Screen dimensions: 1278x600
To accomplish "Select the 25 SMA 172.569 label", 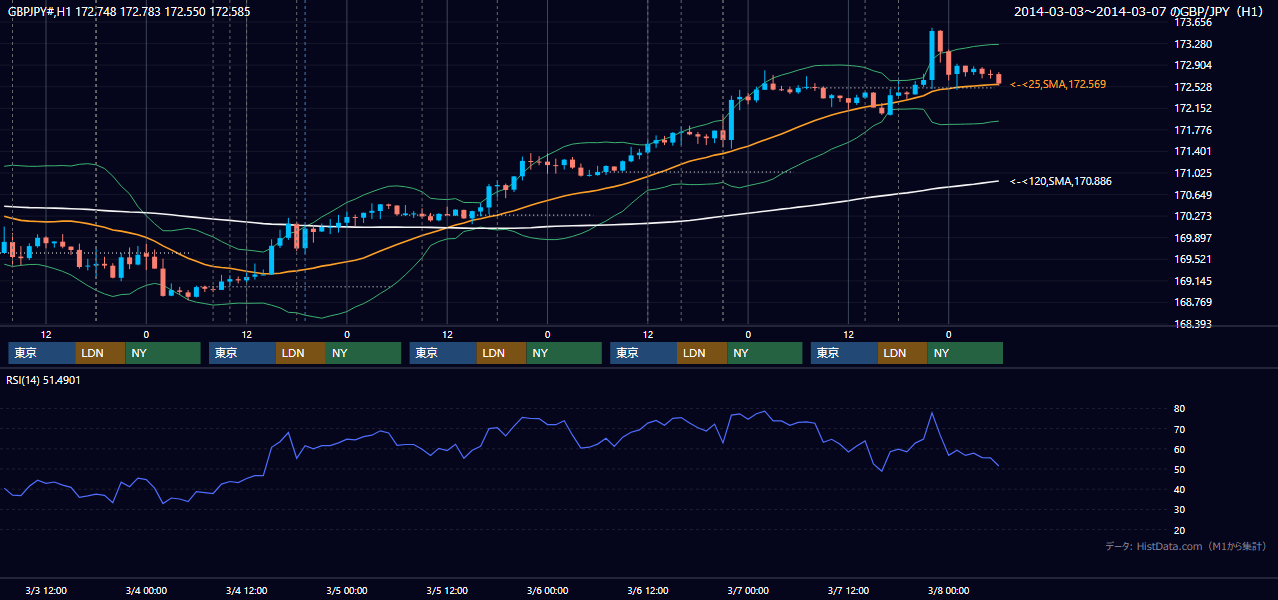I will pyautogui.click(x=1058, y=85).
